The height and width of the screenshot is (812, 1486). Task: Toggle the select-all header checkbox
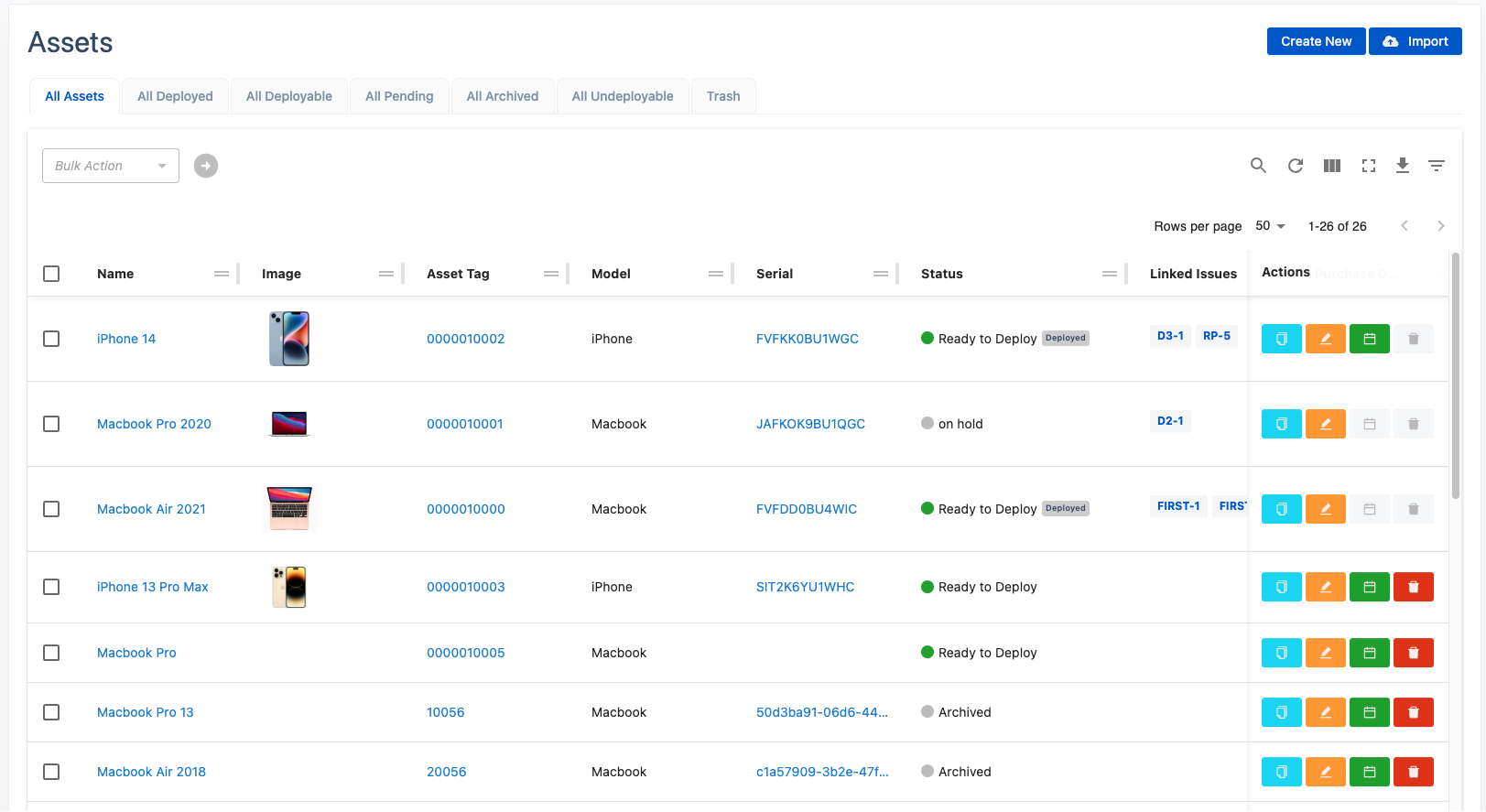click(x=51, y=274)
